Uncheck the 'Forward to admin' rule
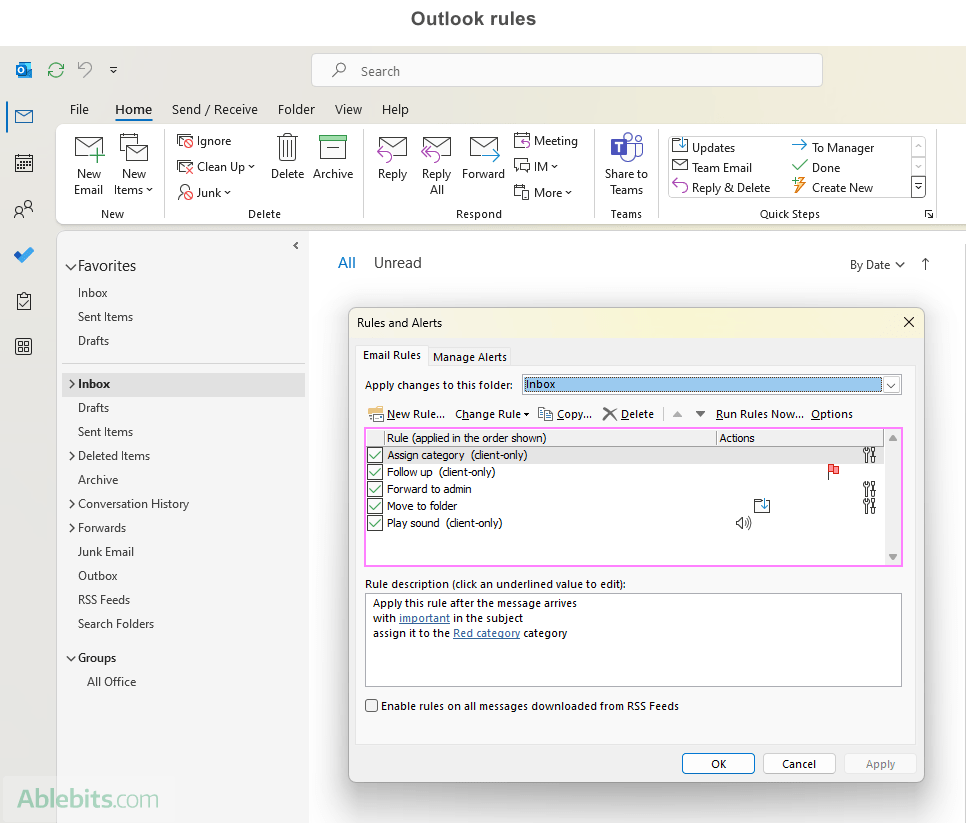Screen dimensions: 966x823 coord(374,489)
